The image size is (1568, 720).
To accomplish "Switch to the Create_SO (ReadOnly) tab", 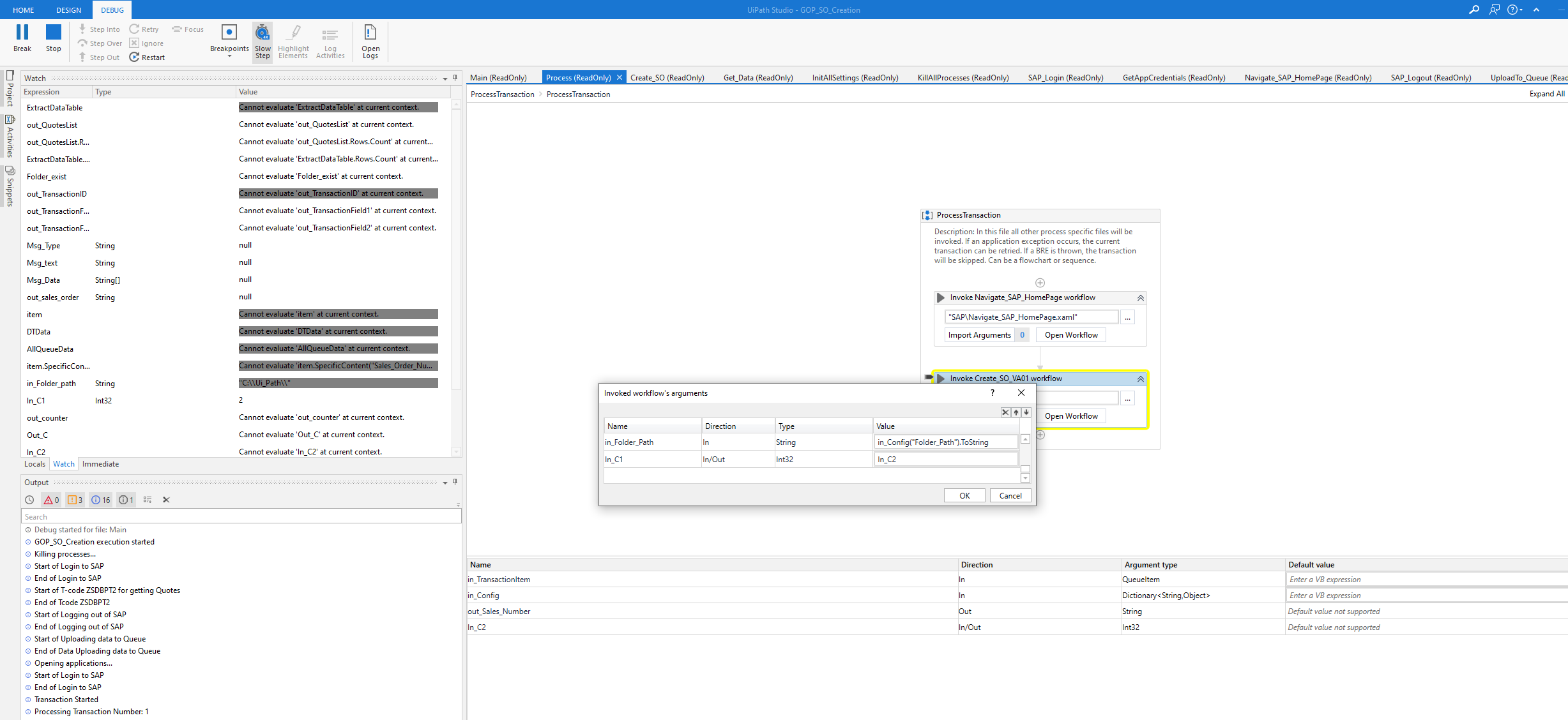I will (x=667, y=78).
